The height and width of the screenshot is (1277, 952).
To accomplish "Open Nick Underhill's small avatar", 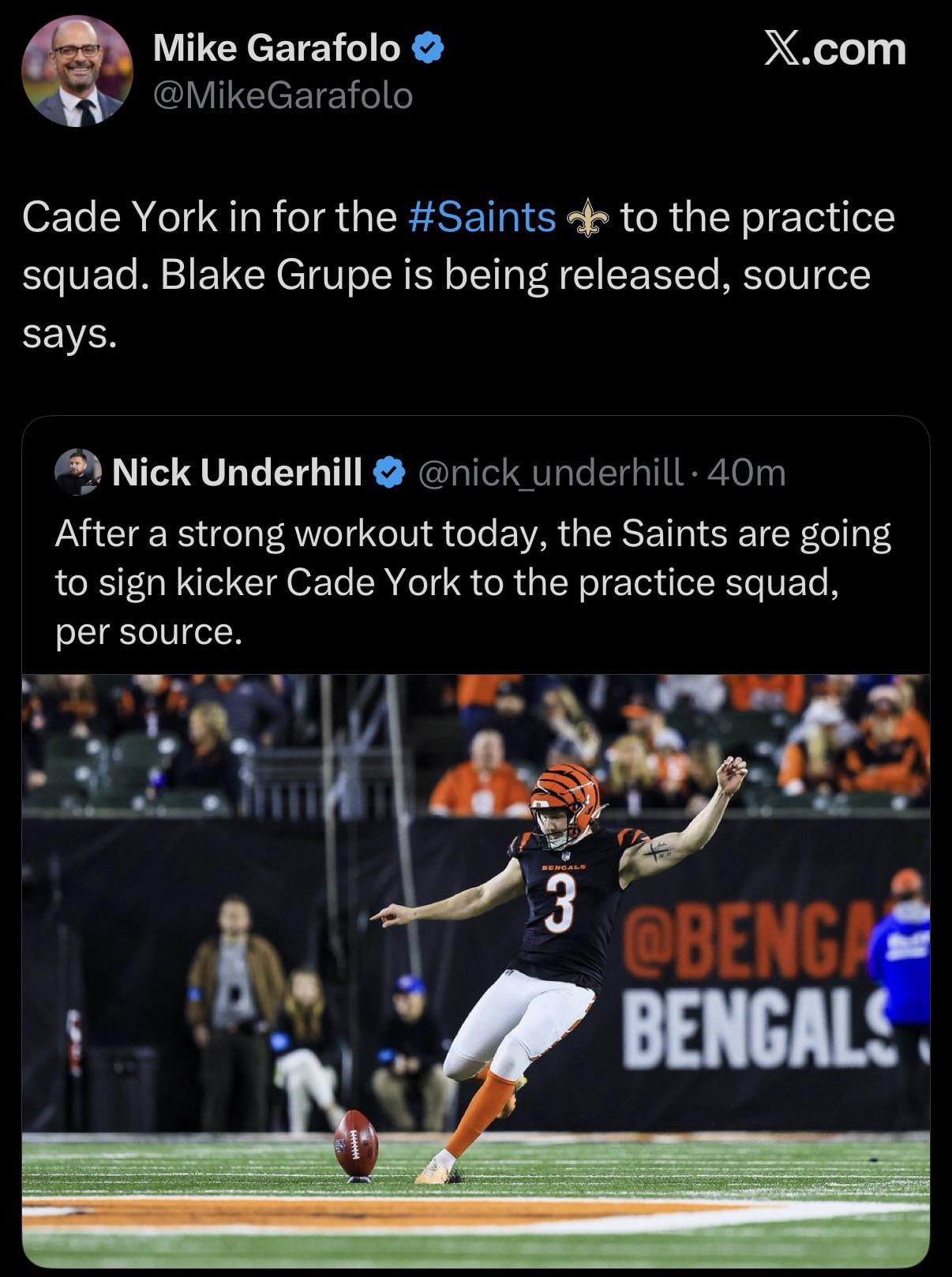I will click(77, 472).
